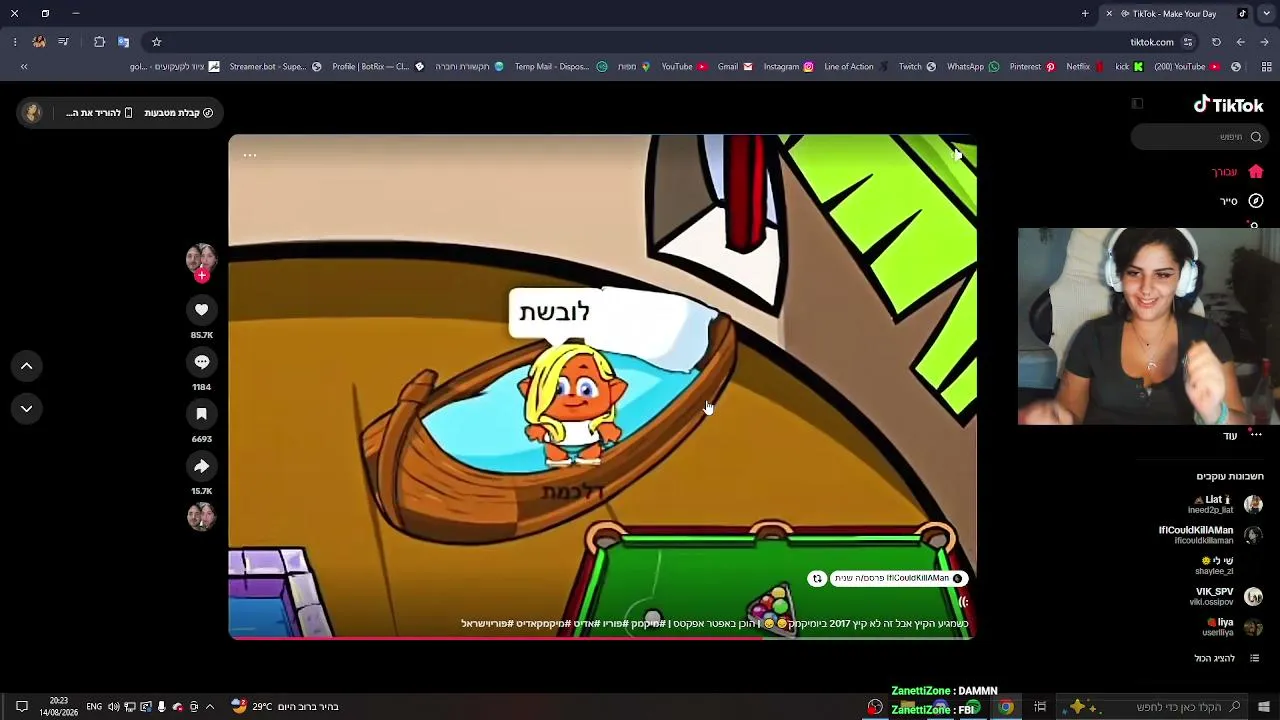Image resolution: width=1280 pixels, height=720 pixels.
Task: Open the Chrome tab search dropdown
Action: click(x=1265, y=14)
